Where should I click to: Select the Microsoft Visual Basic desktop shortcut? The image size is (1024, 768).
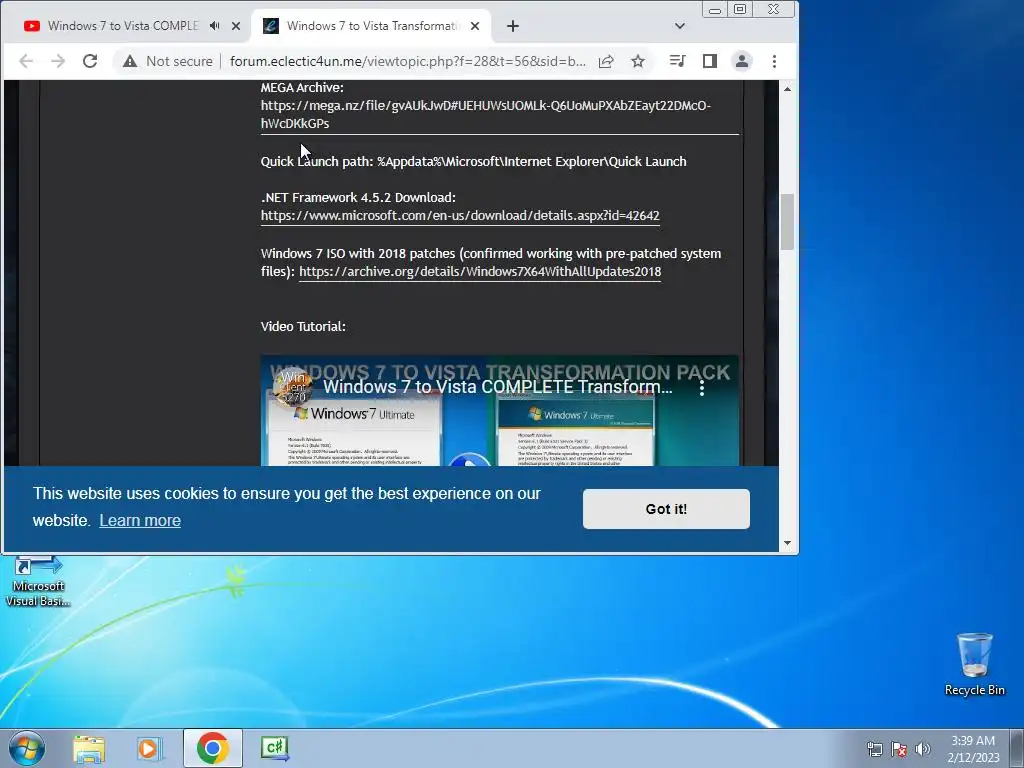click(37, 582)
